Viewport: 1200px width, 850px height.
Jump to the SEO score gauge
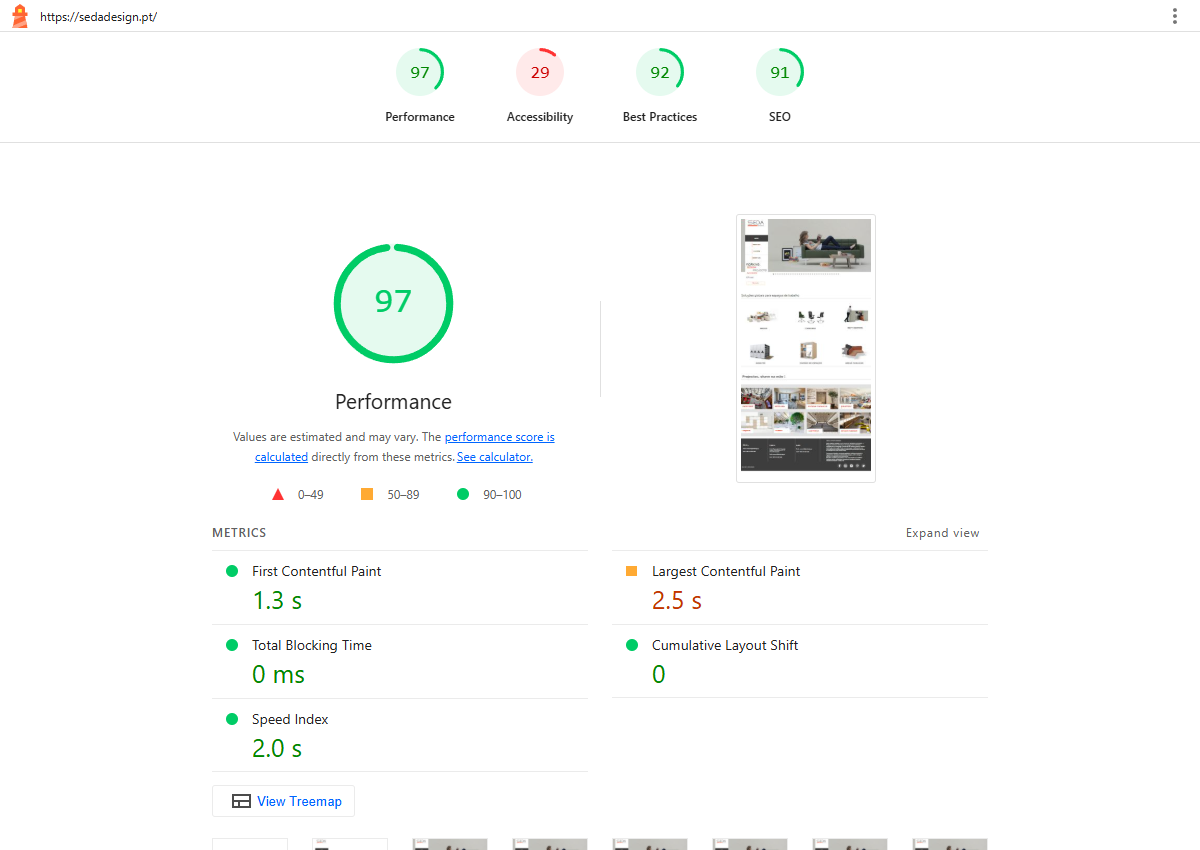(780, 86)
